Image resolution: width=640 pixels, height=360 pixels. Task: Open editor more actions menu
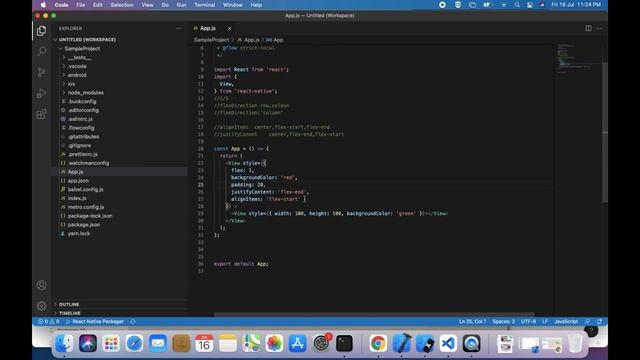point(599,28)
